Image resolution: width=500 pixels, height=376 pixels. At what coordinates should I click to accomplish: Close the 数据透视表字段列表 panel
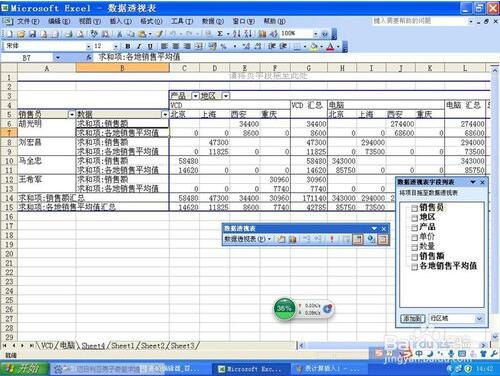482,182
